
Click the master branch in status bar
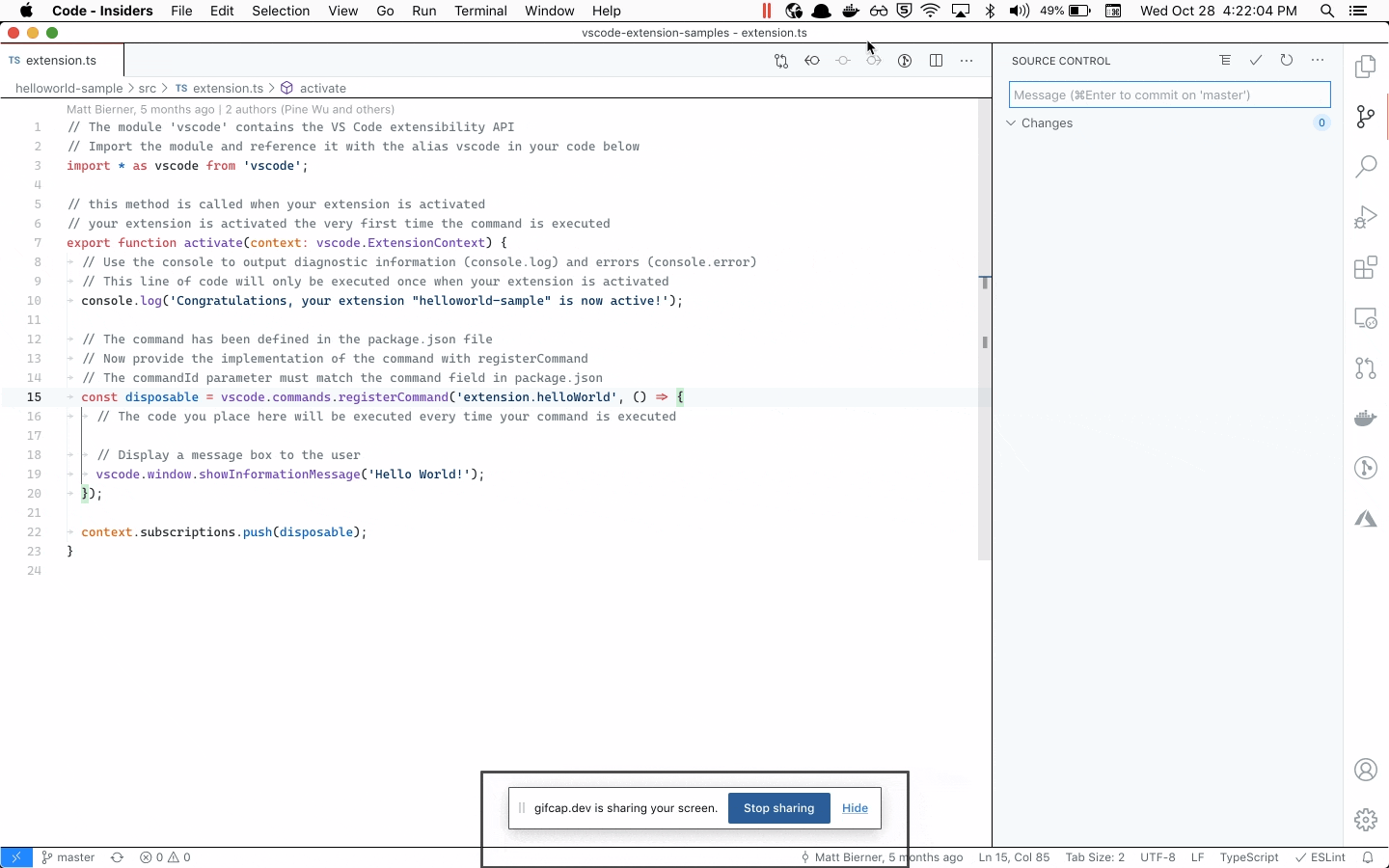[68, 857]
